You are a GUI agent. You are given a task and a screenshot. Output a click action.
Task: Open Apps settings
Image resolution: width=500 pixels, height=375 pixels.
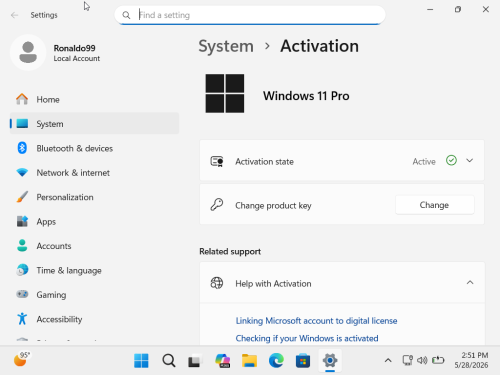(x=94, y=221)
